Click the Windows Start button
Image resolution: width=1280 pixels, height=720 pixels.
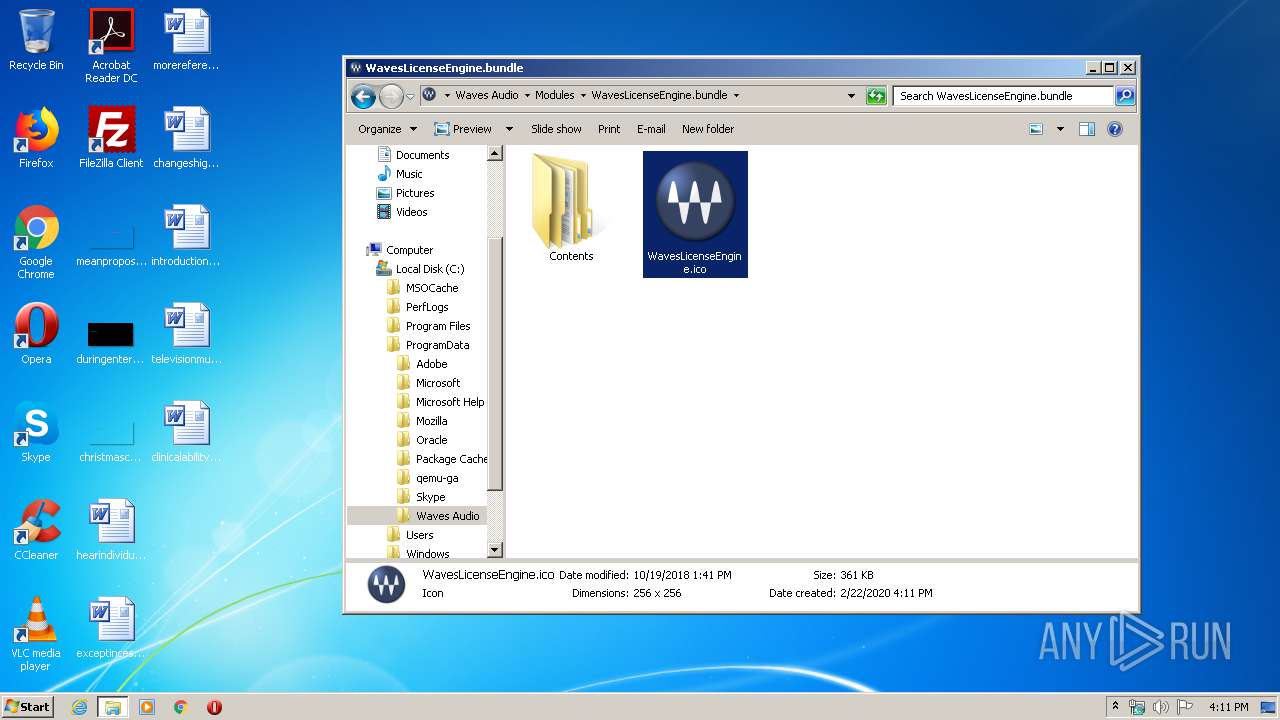click(28, 706)
